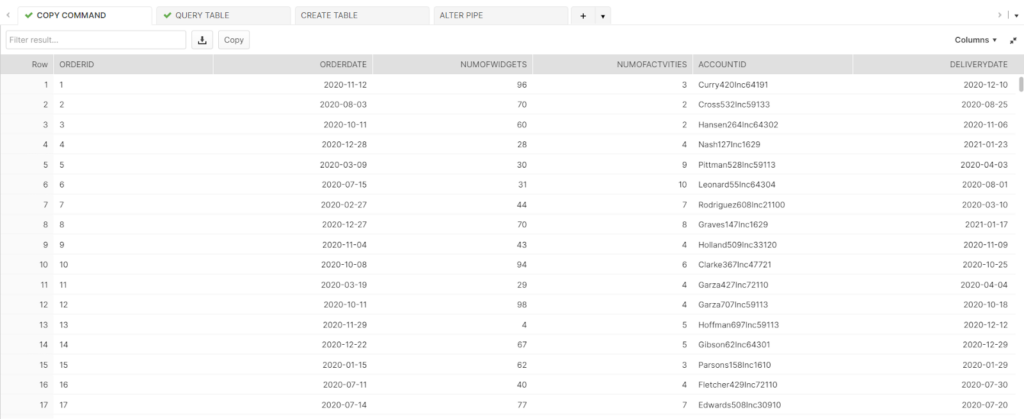
Task: Add a new worksheet tab with plus
Action: 583,16
